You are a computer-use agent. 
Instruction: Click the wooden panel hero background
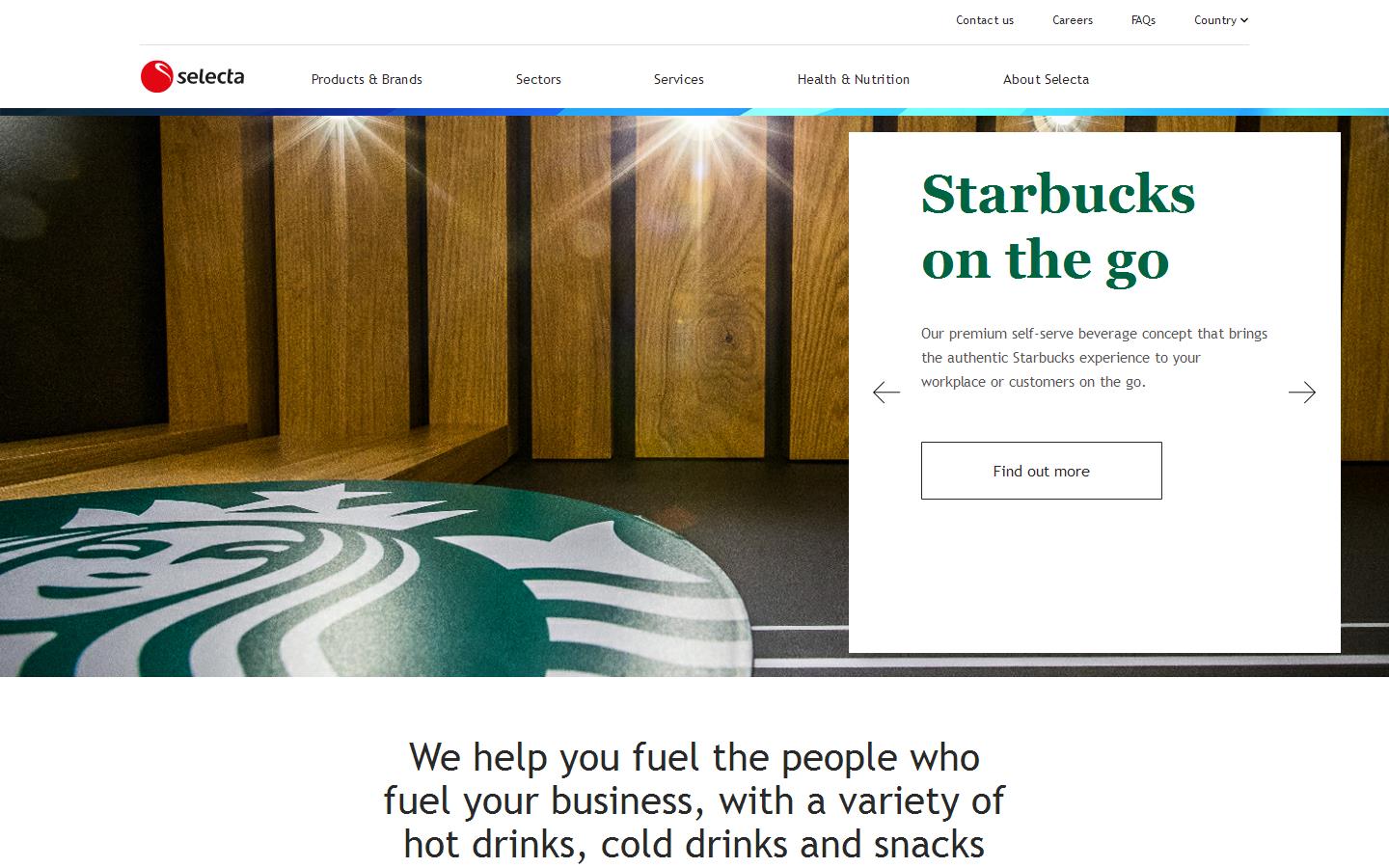424,289
